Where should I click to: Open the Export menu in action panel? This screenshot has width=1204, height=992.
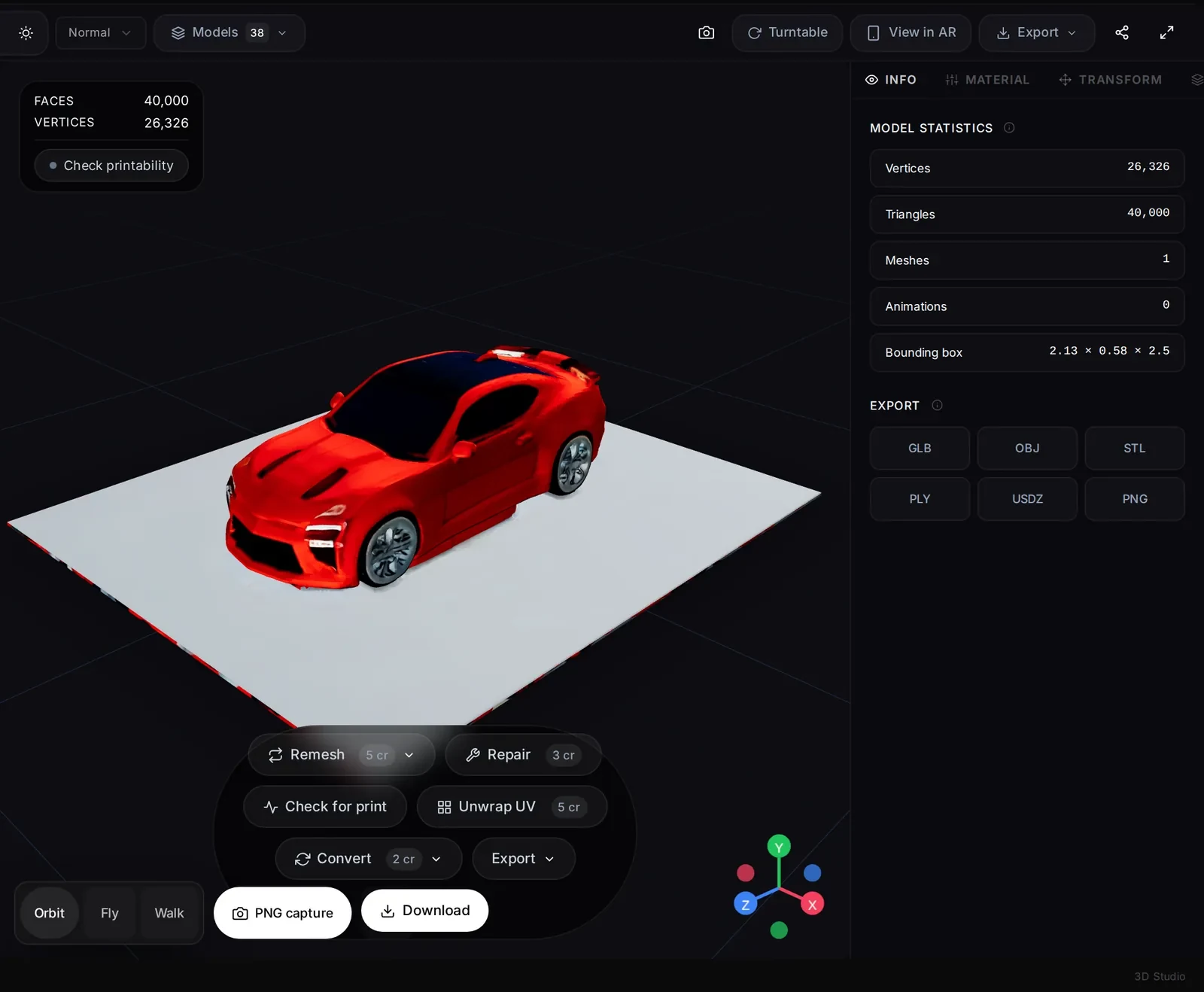click(524, 859)
